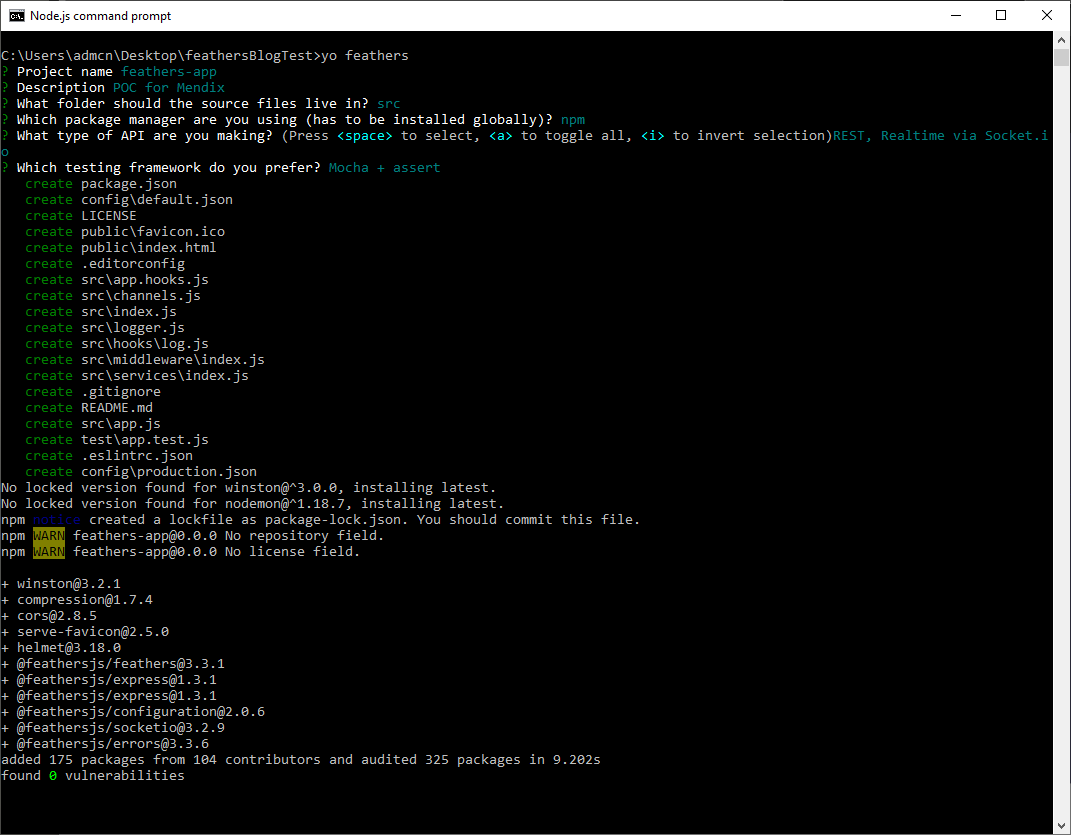The width and height of the screenshot is (1071, 835).
Task: Click the 'config\production.json' file line
Action: (141, 471)
